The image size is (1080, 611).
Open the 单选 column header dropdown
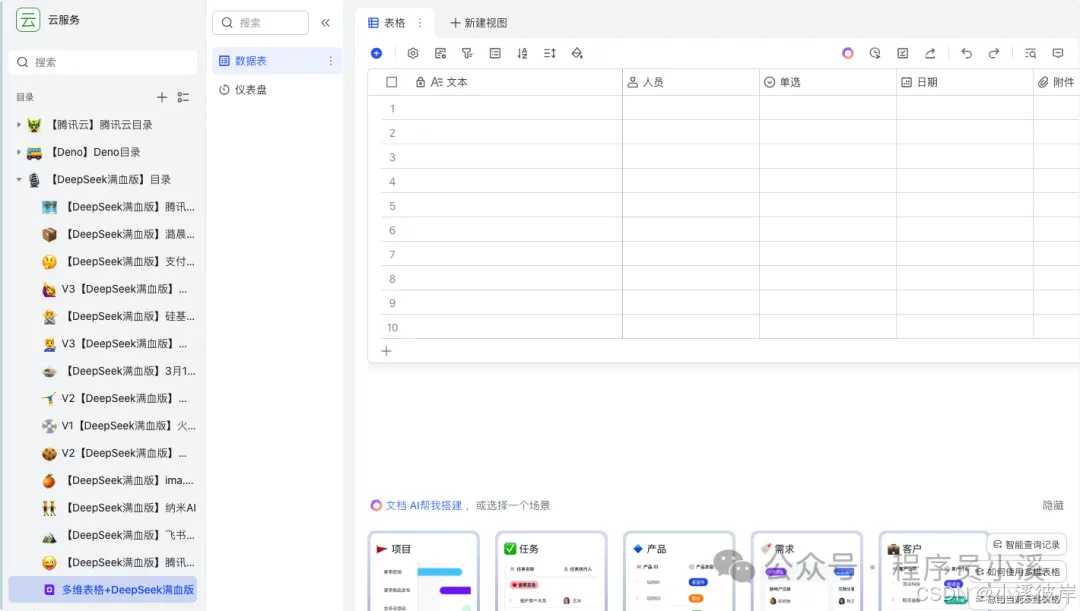tap(827, 82)
